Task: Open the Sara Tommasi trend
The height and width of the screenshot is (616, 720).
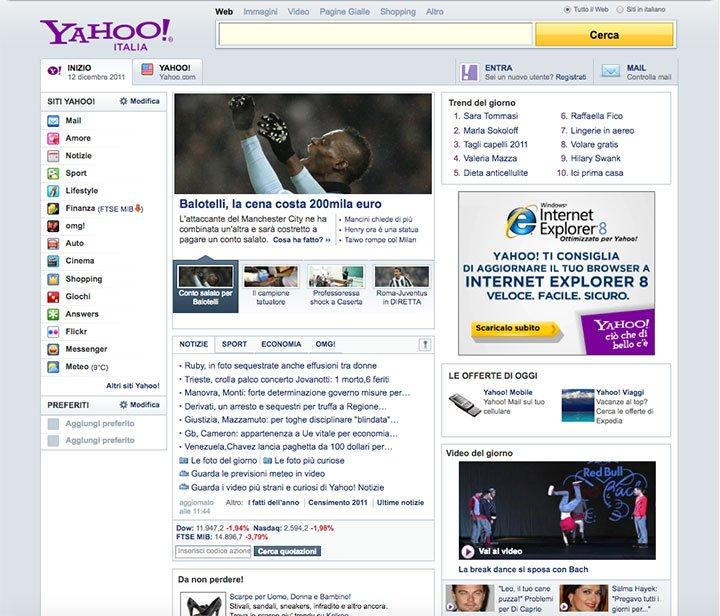Action: 490,116
